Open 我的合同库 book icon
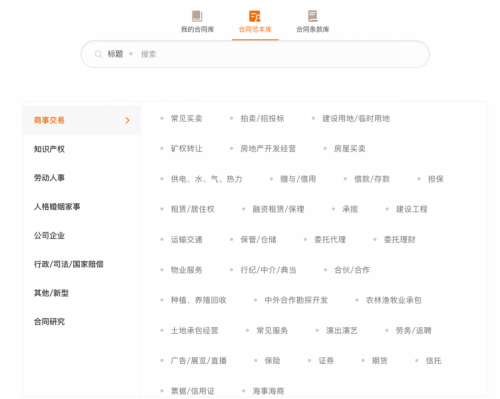 pos(197,16)
